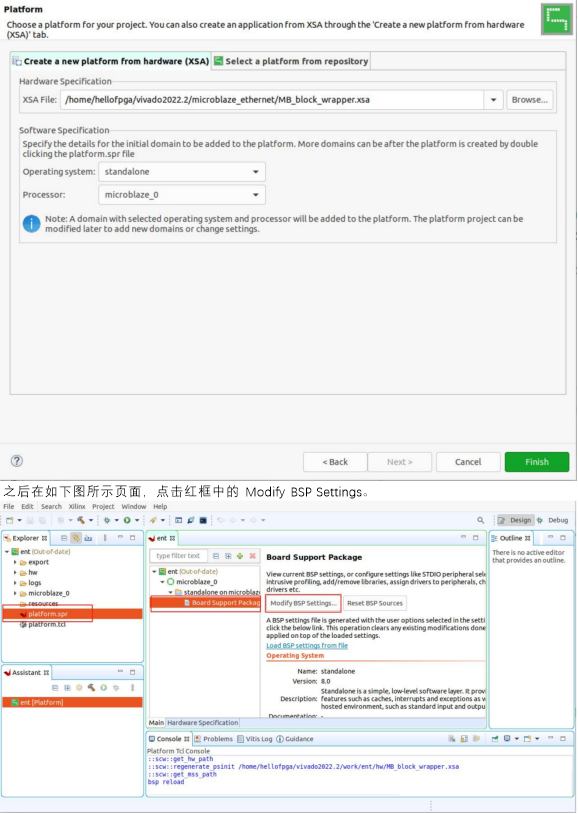This screenshot has height=814, width=578.
Task: Click the green plus add icon beside filter
Action: (240, 556)
